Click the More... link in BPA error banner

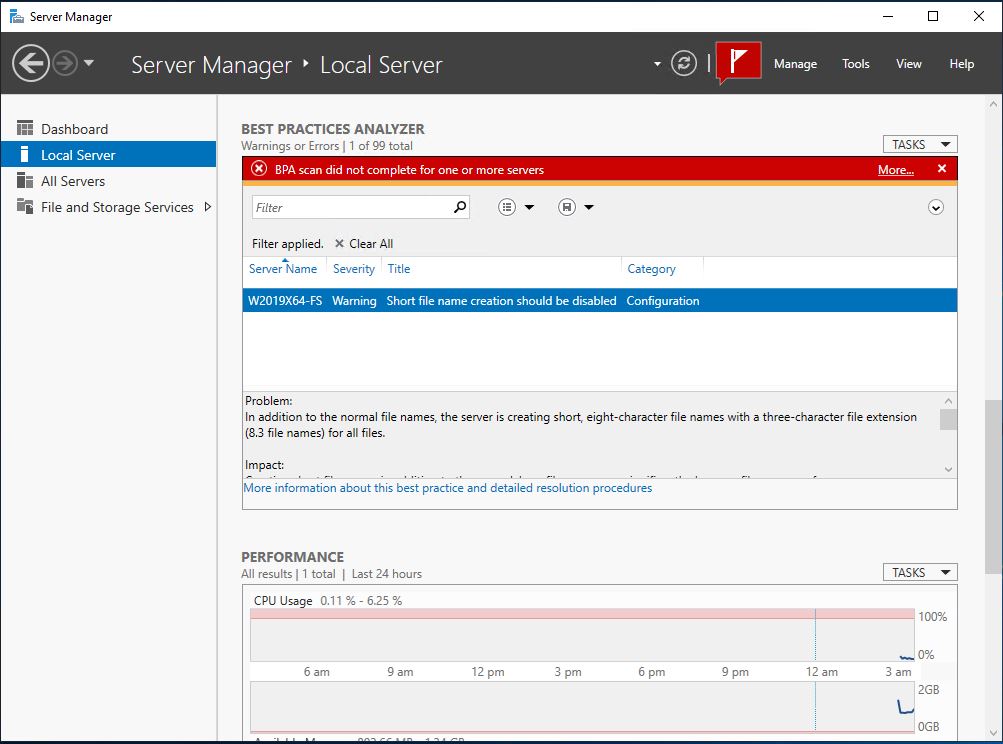pos(896,170)
